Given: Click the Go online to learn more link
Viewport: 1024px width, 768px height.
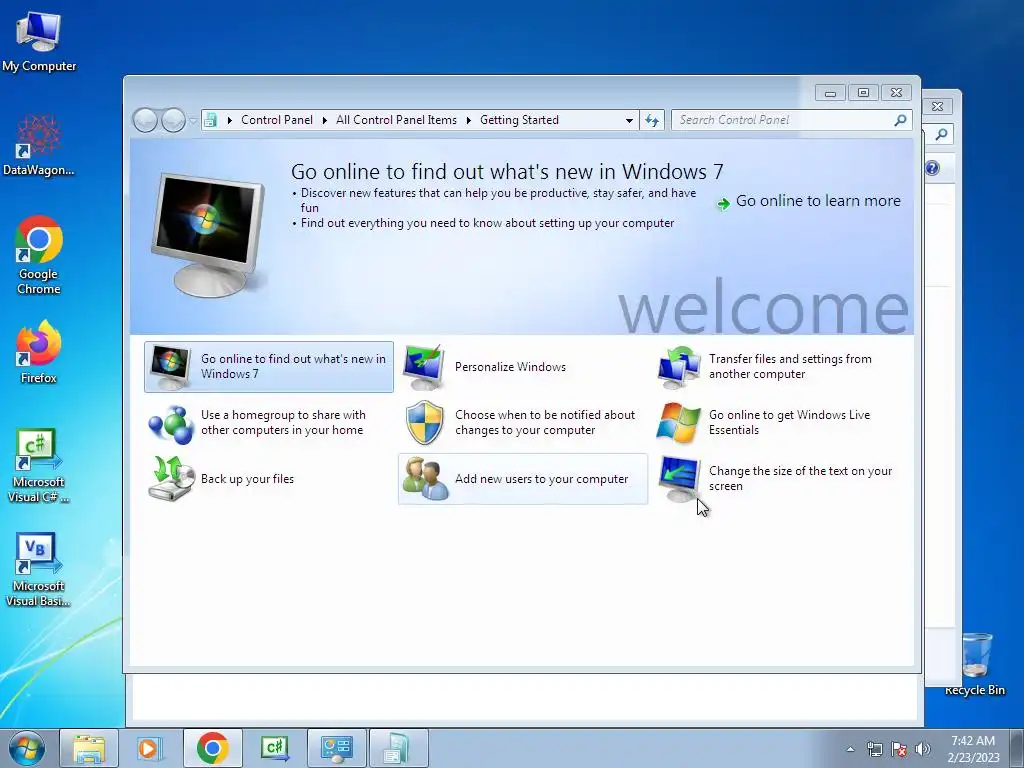Looking at the screenshot, I should [x=818, y=201].
